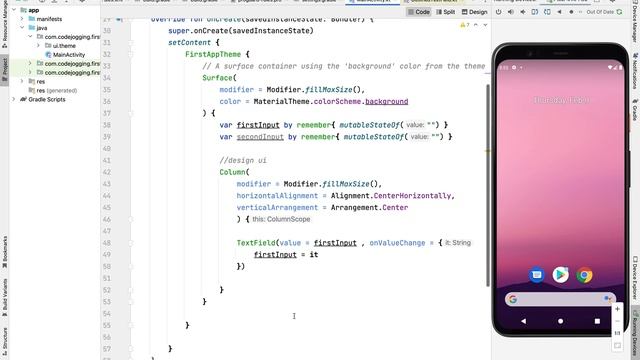
Task: Click 'FirstAppTheme' on line 32
Action: (213, 54)
